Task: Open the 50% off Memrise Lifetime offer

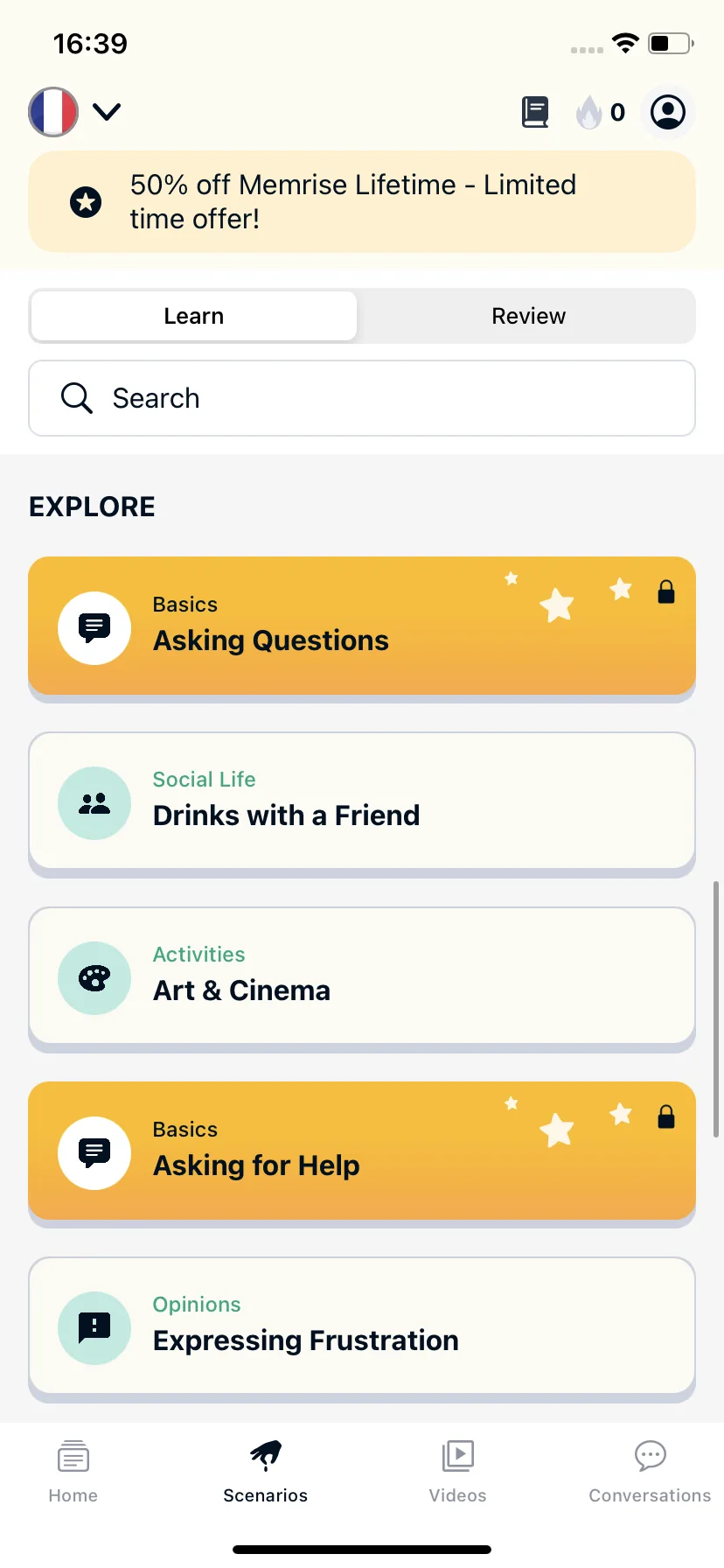Action: pyautogui.click(x=362, y=202)
